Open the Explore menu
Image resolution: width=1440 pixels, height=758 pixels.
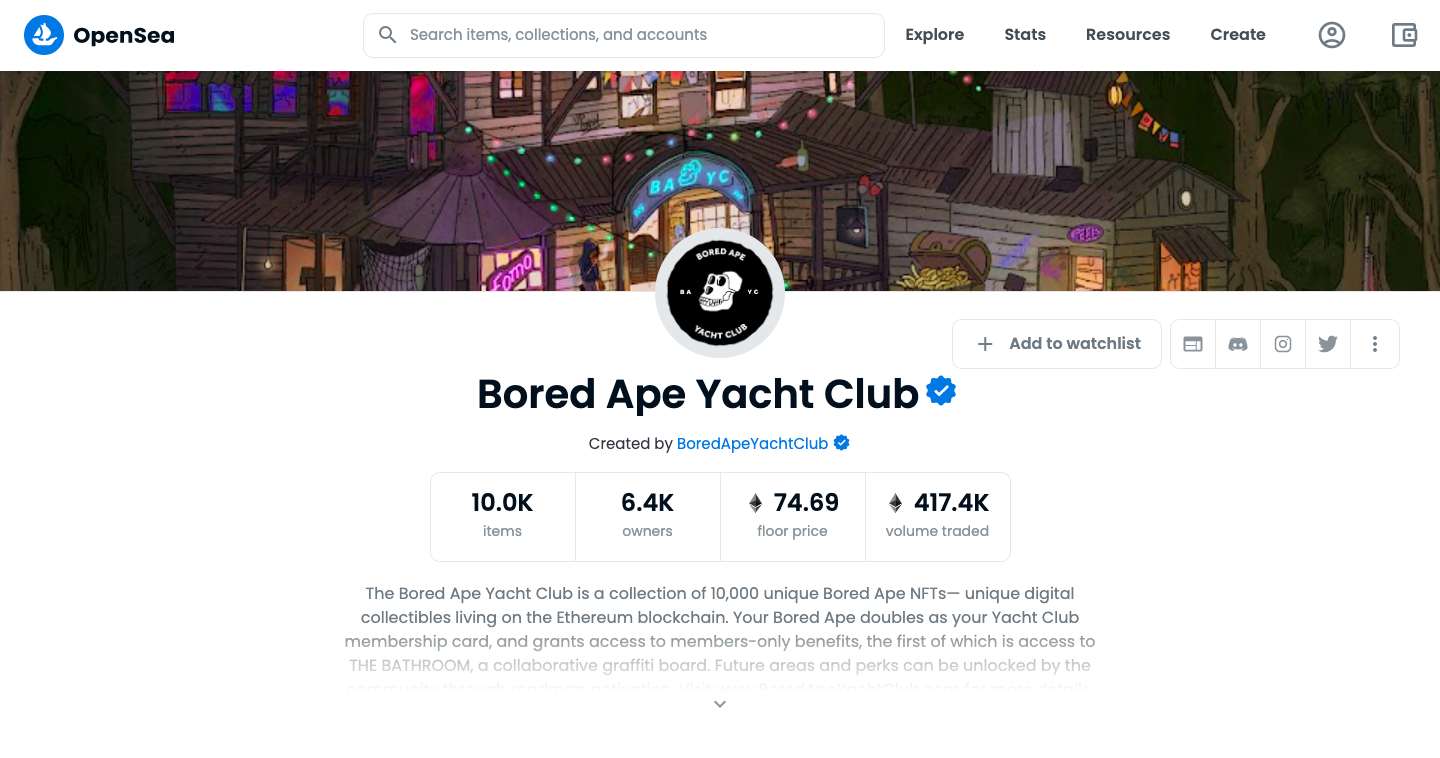tap(935, 35)
